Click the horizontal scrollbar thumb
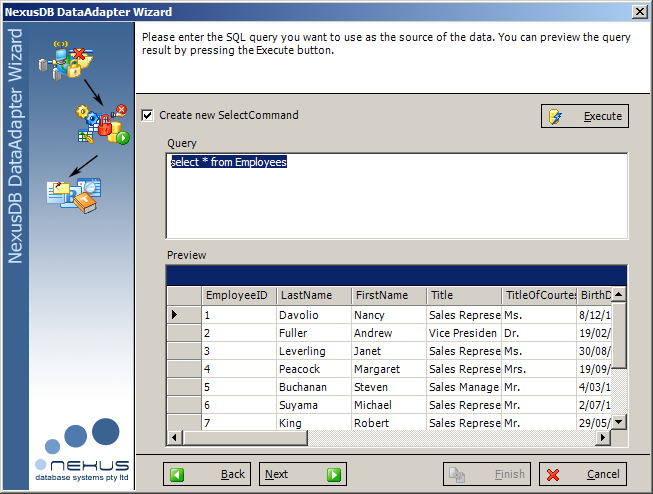The width and height of the screenshot is (653, 494). point(245,437)
